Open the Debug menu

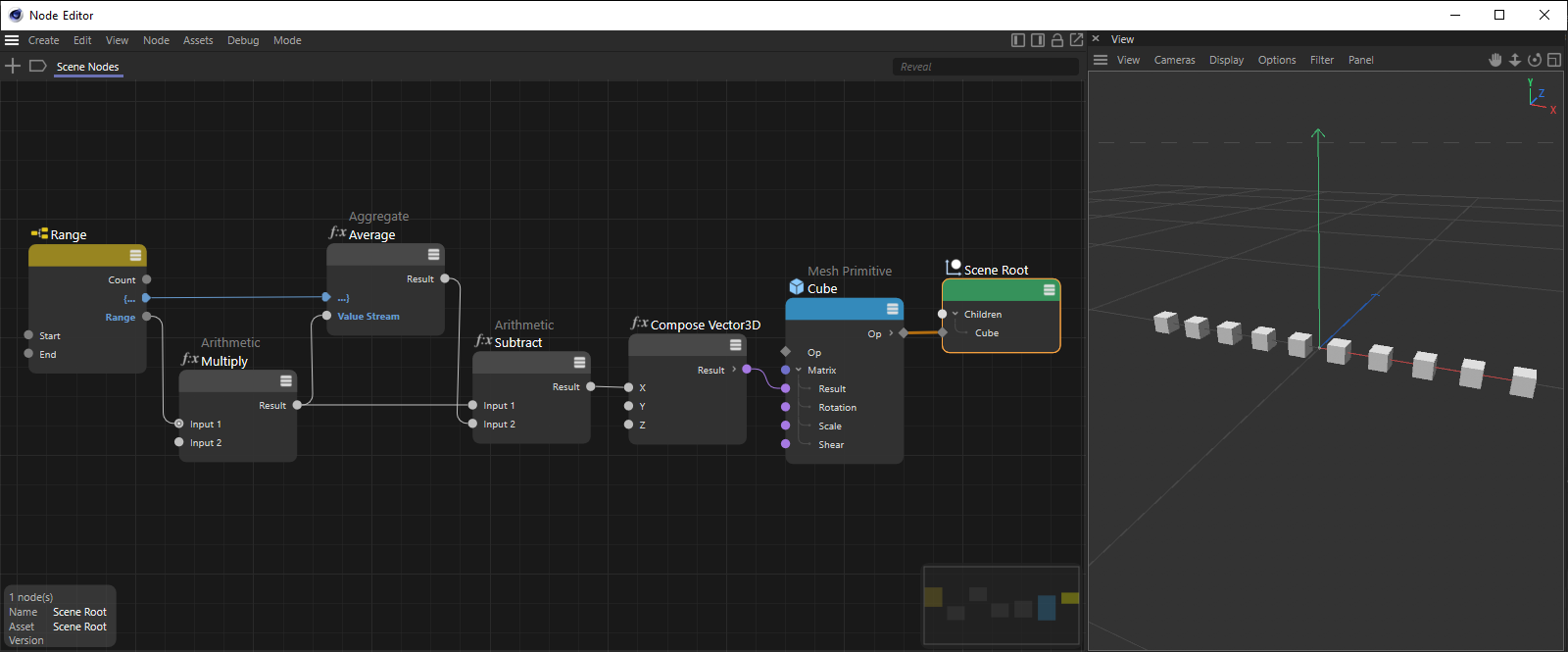[243, 40]
